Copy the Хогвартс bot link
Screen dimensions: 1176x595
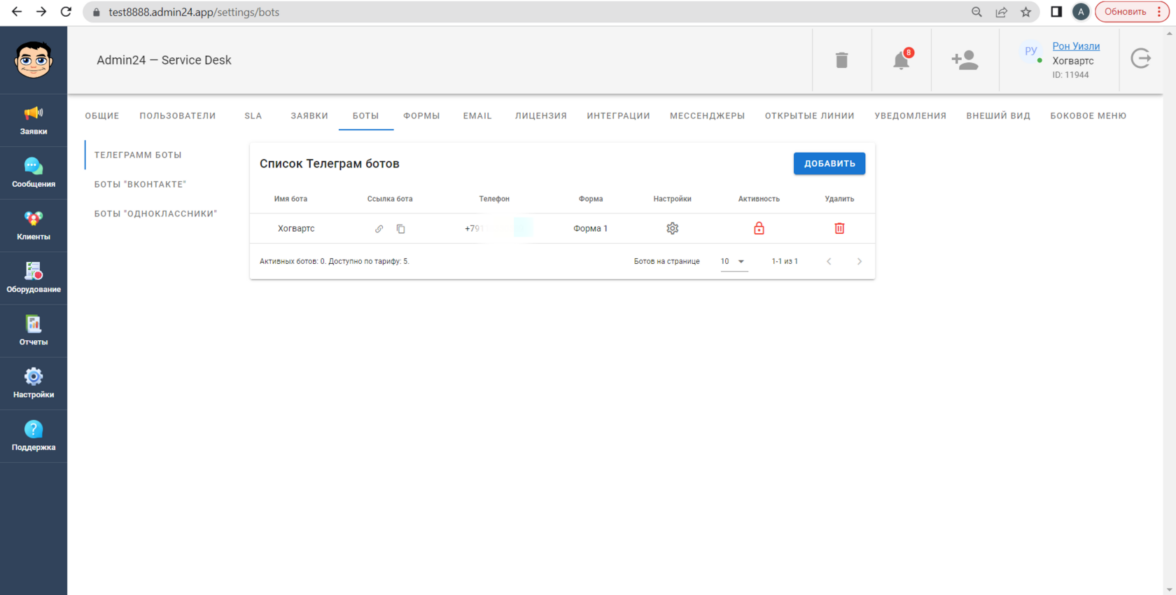pos(400,229)
